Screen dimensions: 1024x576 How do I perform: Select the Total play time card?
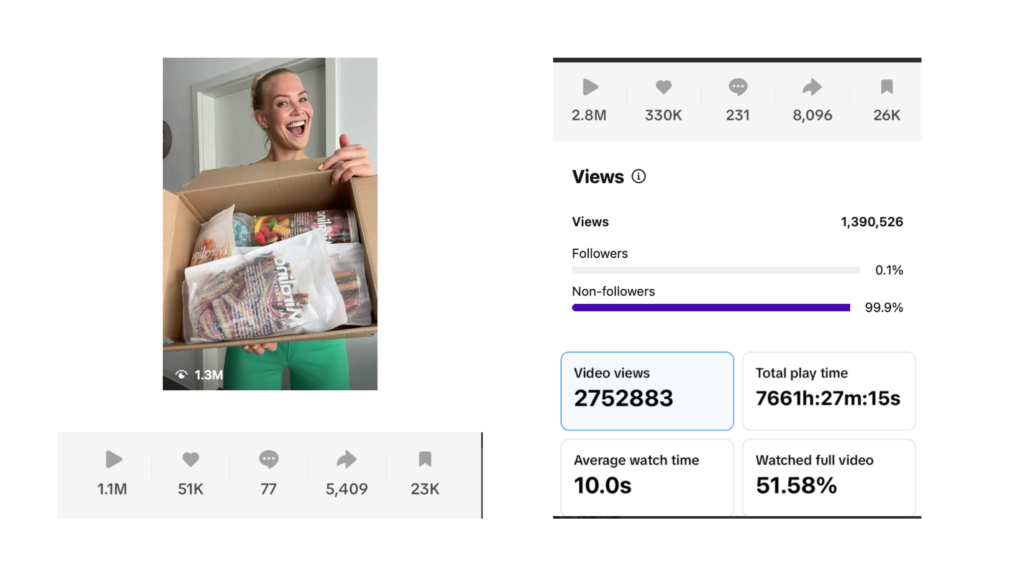coord(828,391)
